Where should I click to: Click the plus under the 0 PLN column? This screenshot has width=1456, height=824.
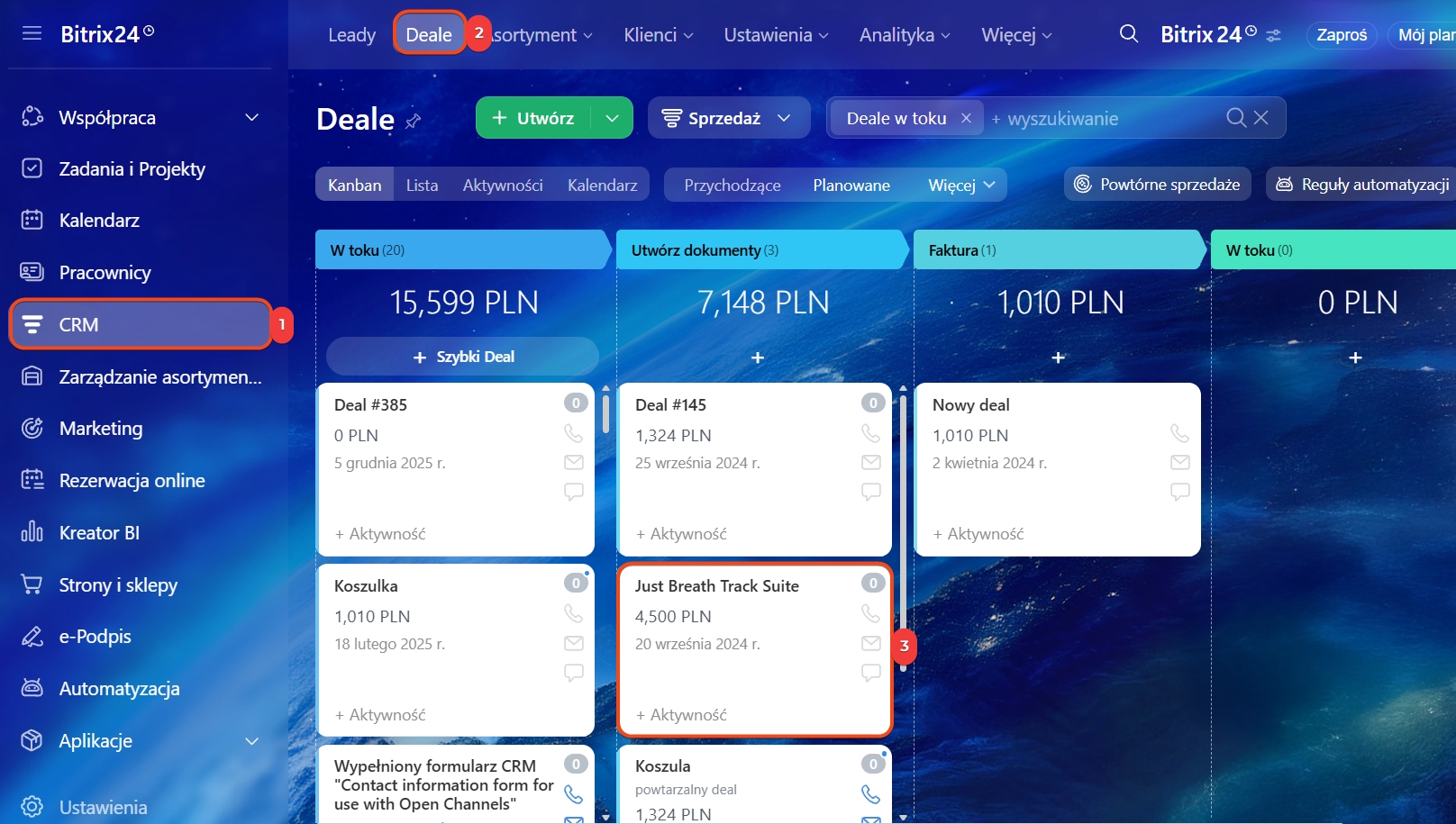tap(1355, 358)
